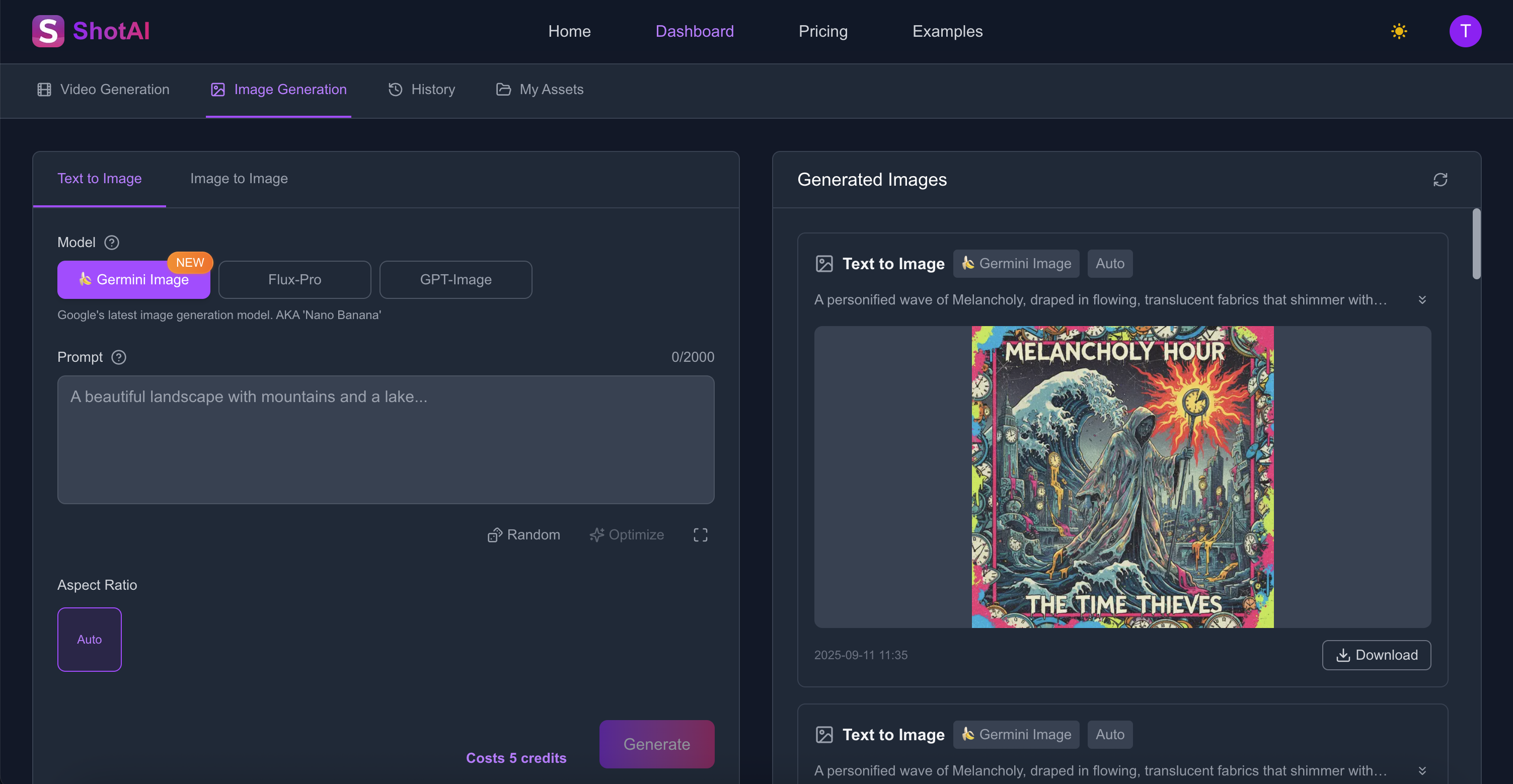Go to the Home page
The image size is (1513, 784).
click(569, 31)
